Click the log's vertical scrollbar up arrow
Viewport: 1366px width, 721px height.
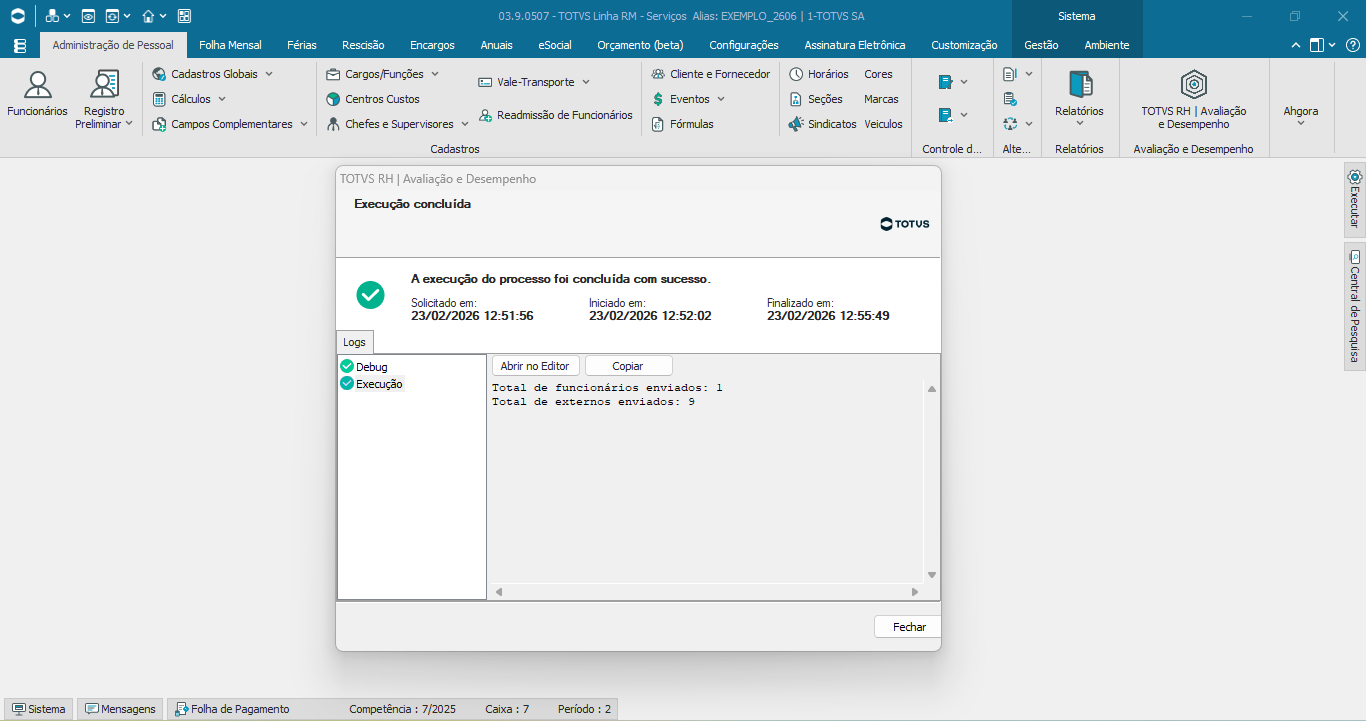click(x=932, y=390)
